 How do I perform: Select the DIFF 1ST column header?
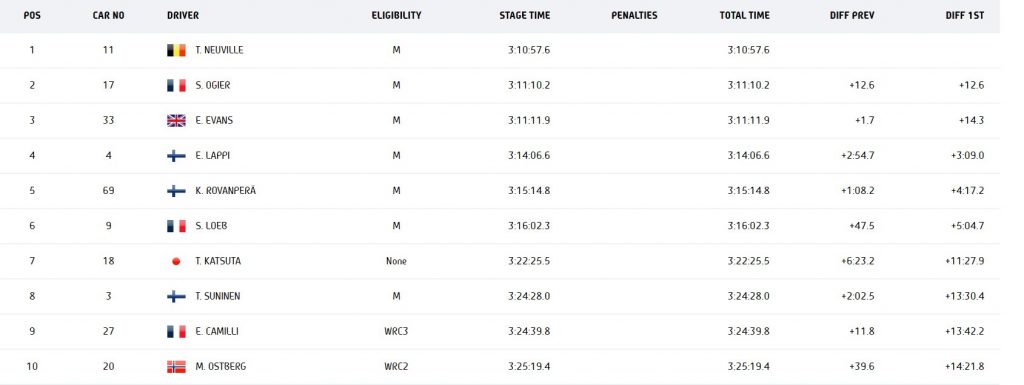[x=965, y=16]
